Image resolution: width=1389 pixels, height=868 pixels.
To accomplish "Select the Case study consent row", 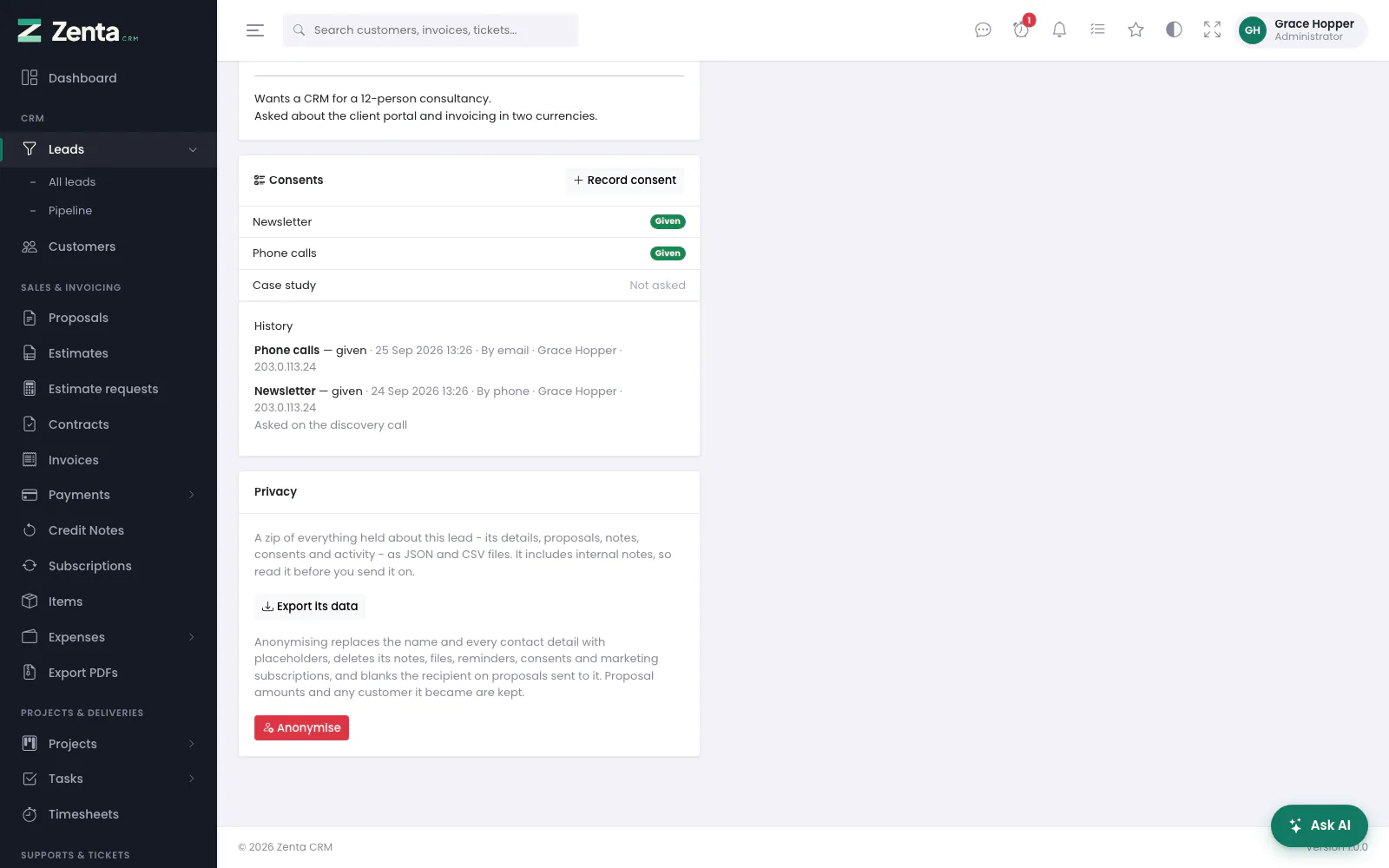I will coord(469,286).
